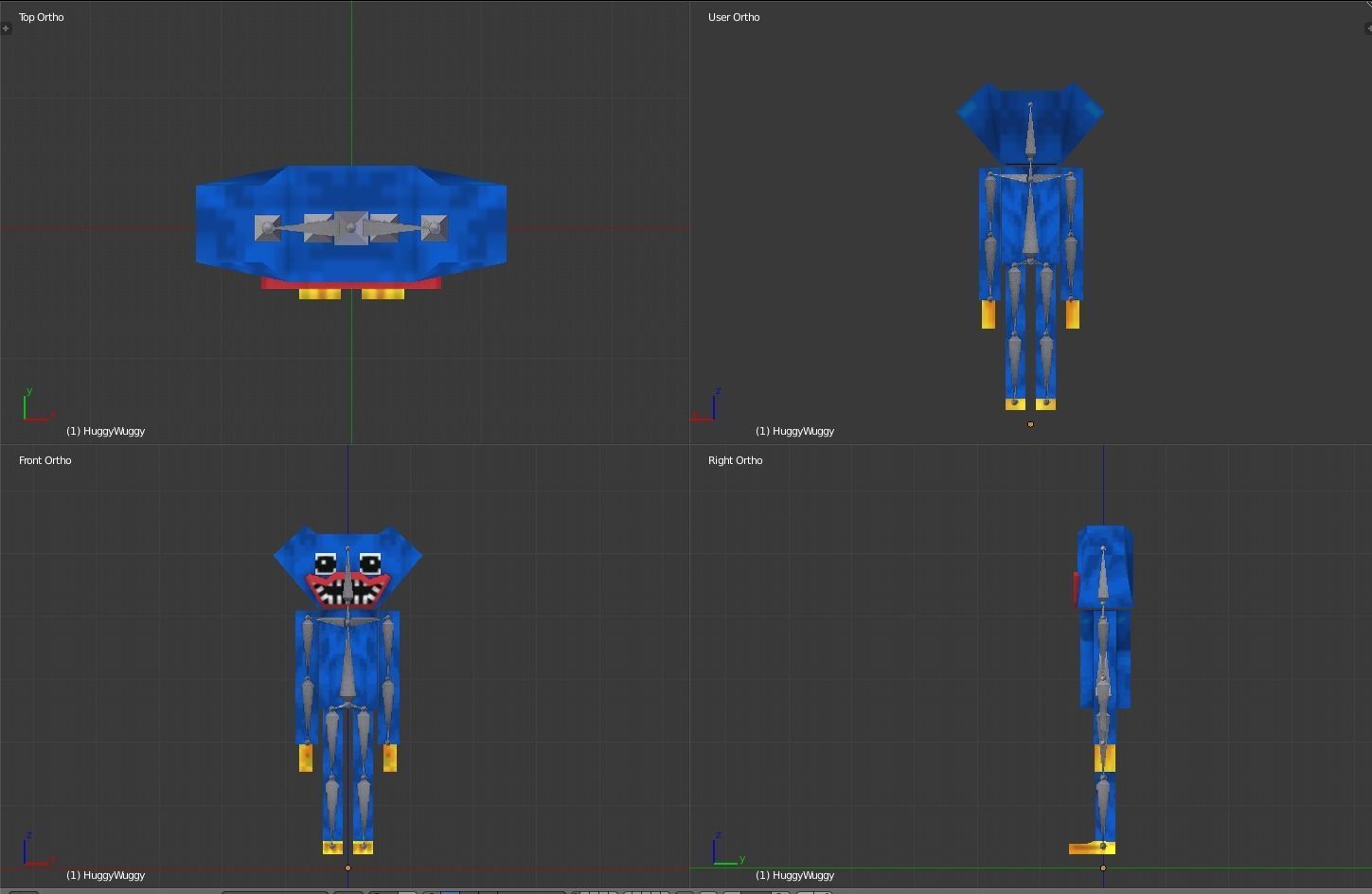Click the User Ortho view label
The height and width of the screenshot is (894, 1372).
click(734, 17)
